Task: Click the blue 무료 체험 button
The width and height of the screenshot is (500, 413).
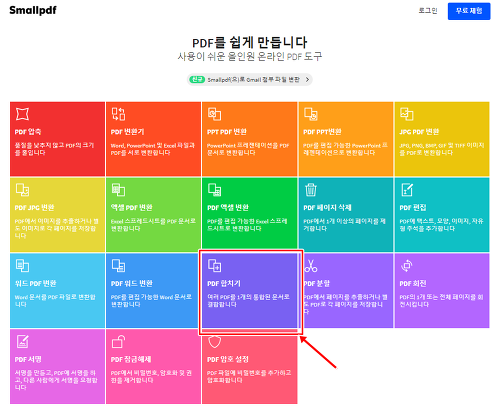Action: (469, 11)
